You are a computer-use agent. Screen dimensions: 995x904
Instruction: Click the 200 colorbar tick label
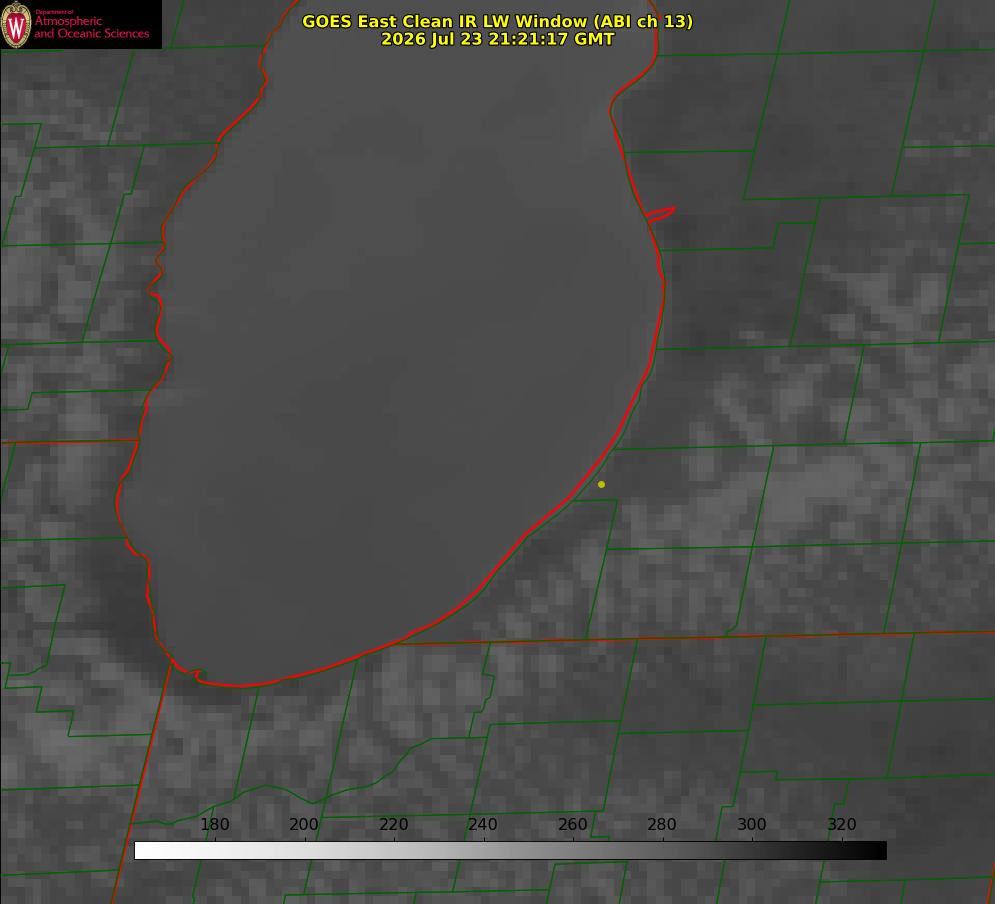coord(304,824)
